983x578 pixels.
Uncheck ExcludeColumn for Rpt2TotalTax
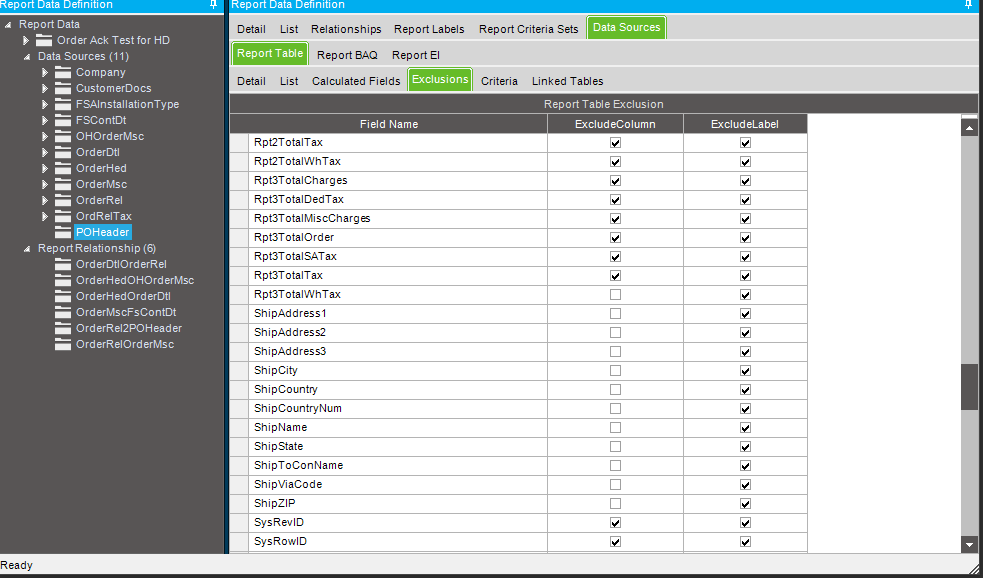tap(615, 143)
